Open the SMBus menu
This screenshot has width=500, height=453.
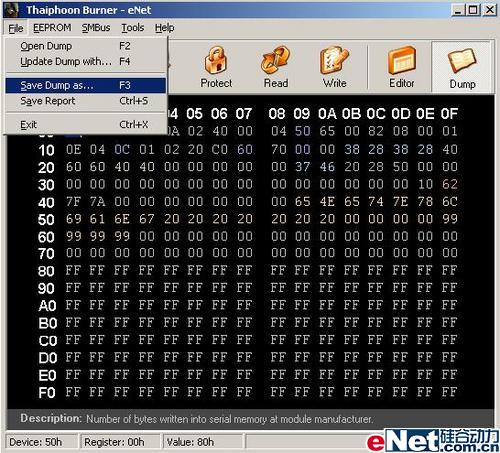click(96, 28)
